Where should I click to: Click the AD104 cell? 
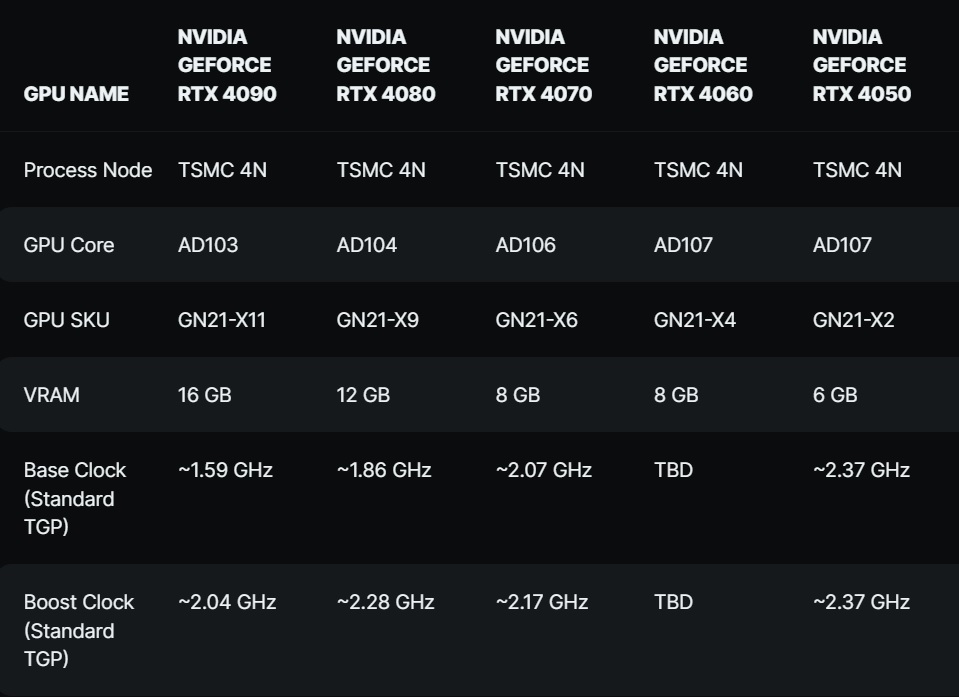(366, 245)
